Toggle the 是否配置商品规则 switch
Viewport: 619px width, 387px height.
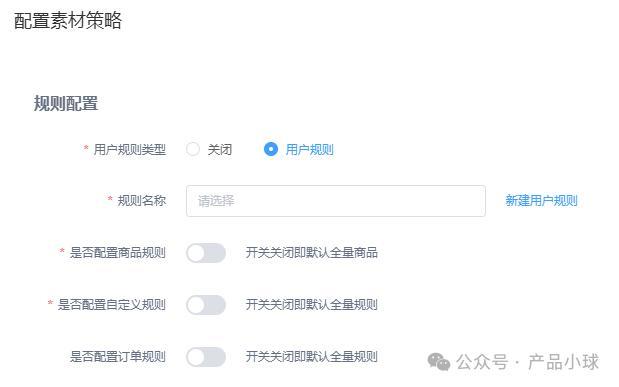click(x=206, y=253)
